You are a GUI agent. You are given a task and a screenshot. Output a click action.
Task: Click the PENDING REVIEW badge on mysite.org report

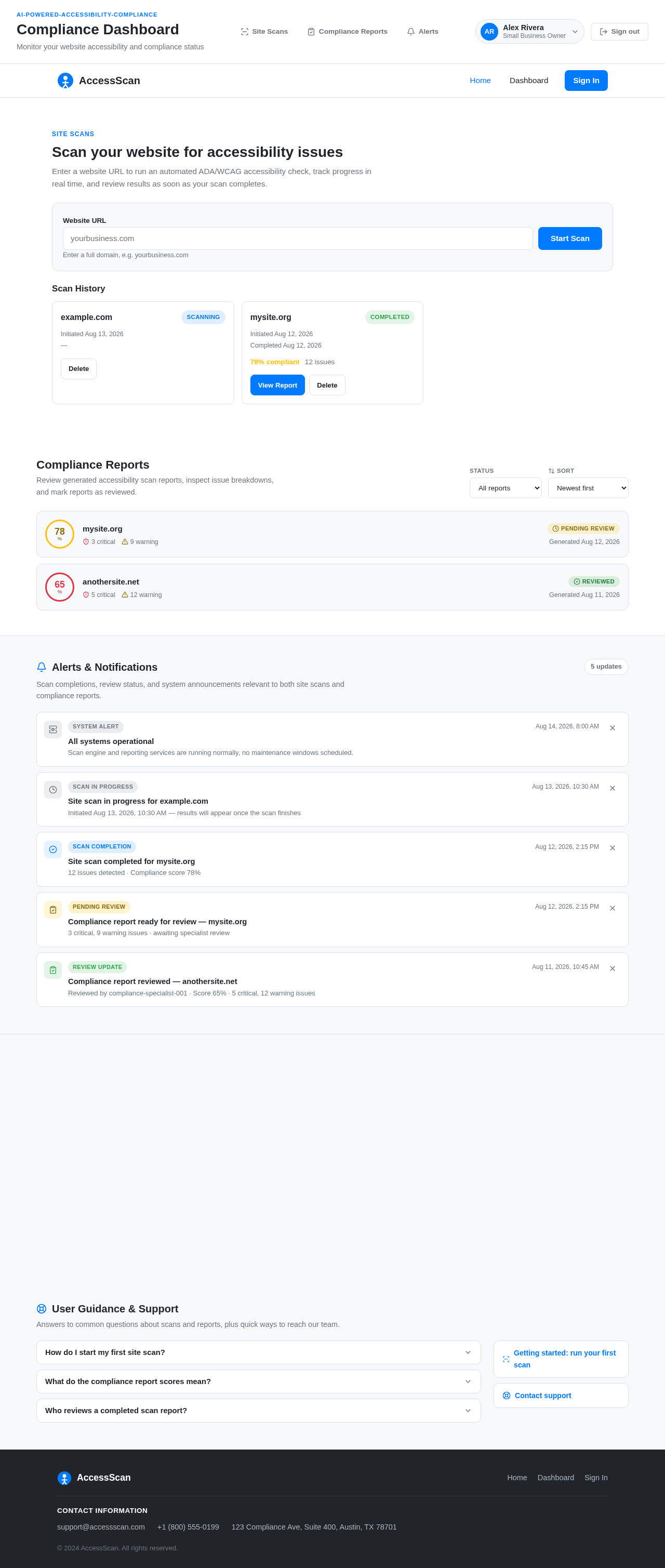tap(583, 529)
